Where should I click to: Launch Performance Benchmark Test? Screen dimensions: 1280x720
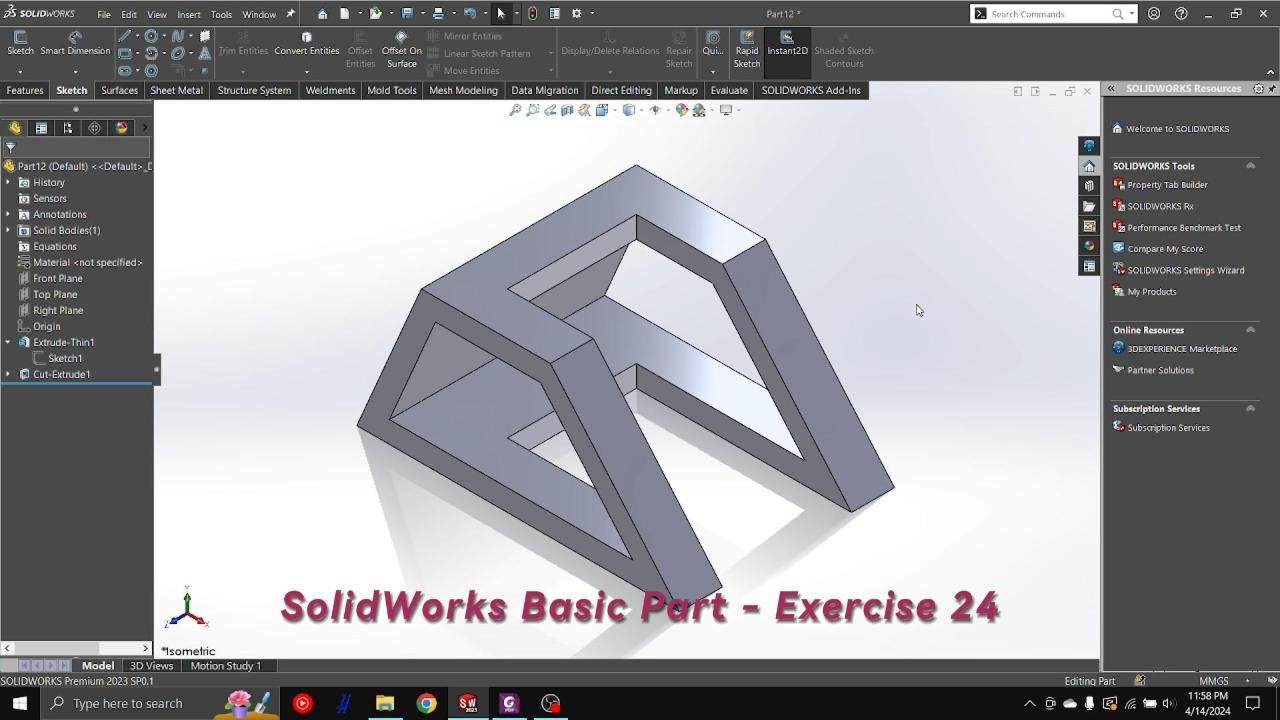[1184, 228]
